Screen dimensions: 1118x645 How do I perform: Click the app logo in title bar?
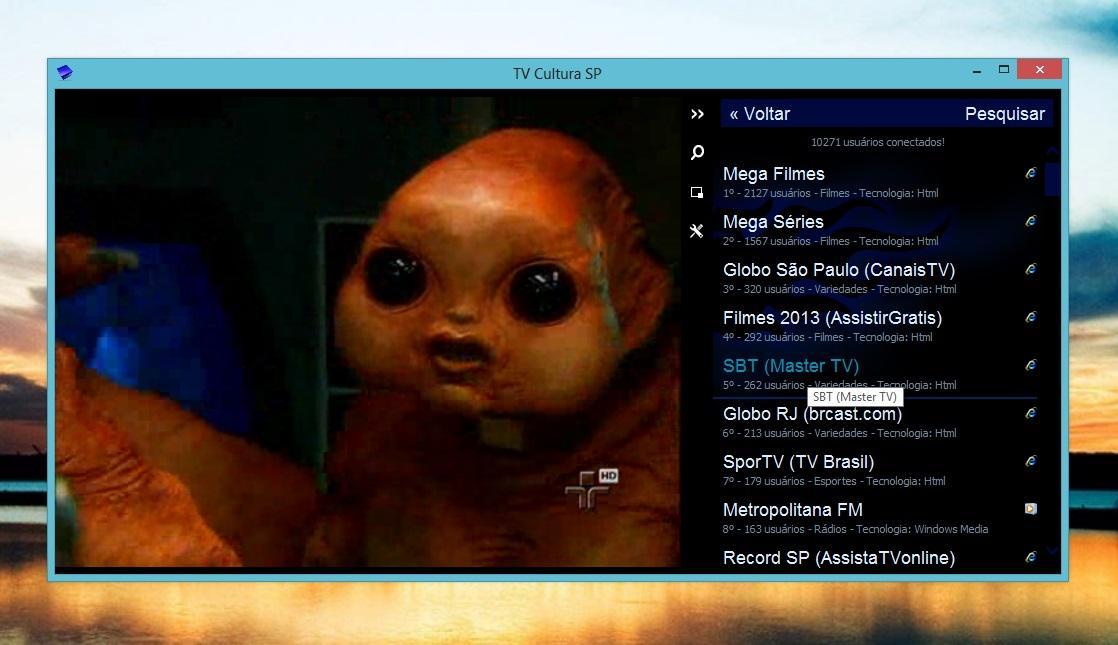point(65,72)
